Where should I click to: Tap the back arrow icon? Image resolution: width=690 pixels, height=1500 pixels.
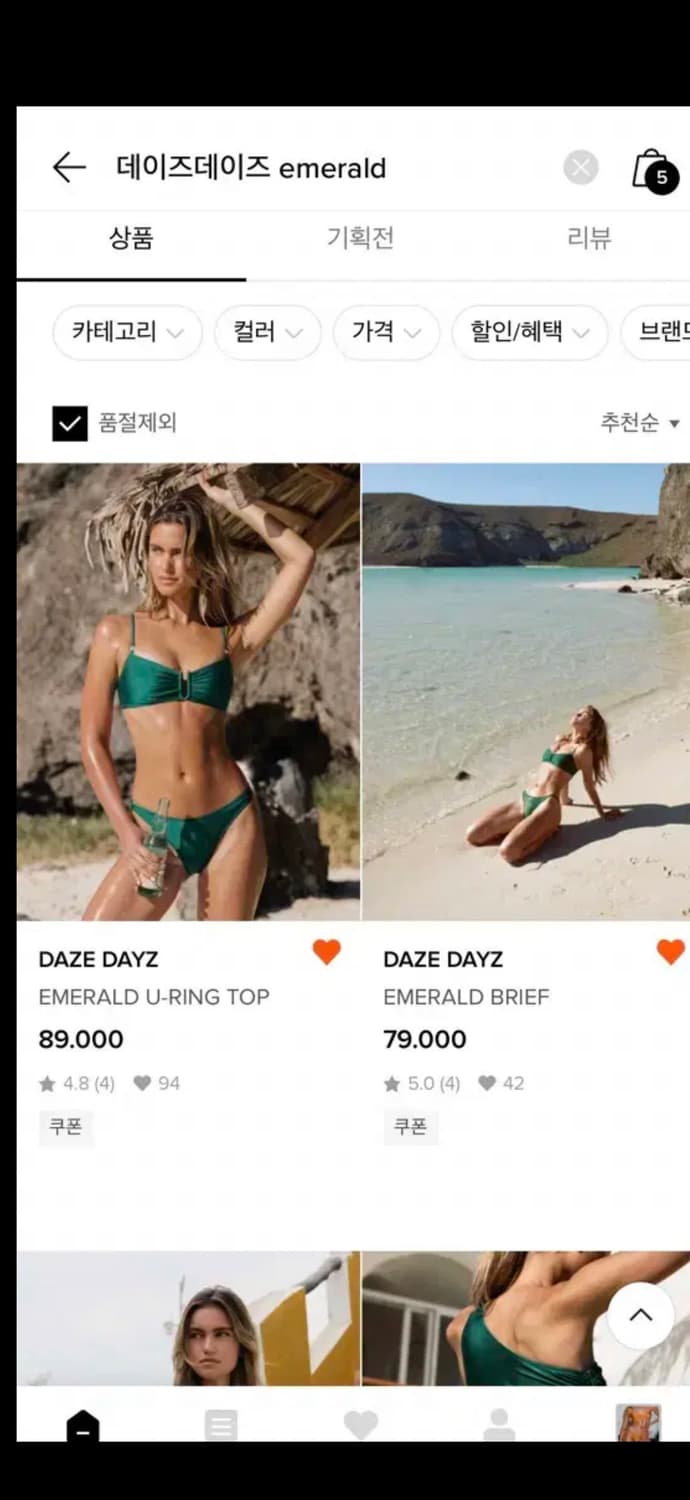coord(69,167)
